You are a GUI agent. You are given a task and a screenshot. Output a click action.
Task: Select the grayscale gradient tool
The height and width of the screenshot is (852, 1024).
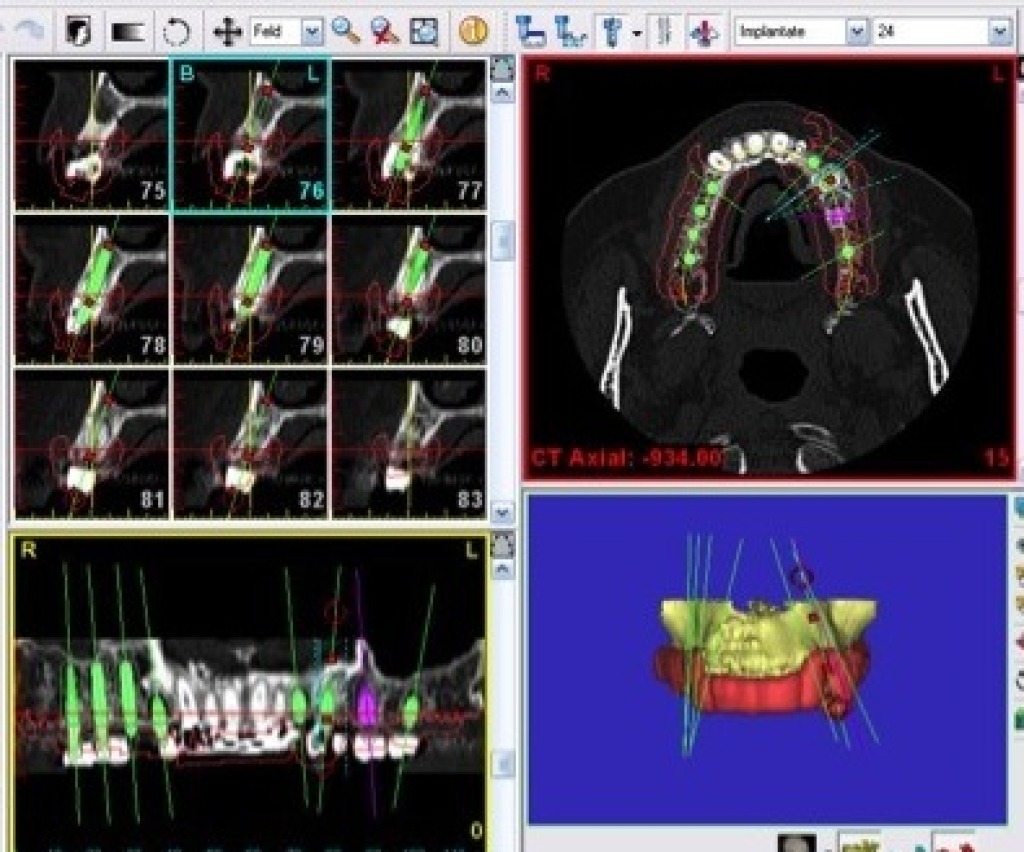click(x=128, y=31)
